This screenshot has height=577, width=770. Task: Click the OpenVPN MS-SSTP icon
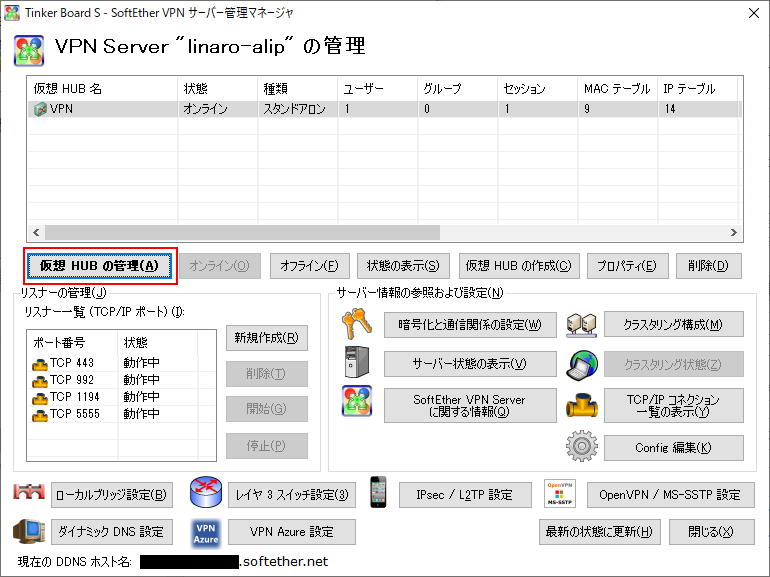click(x=560, y=494)
